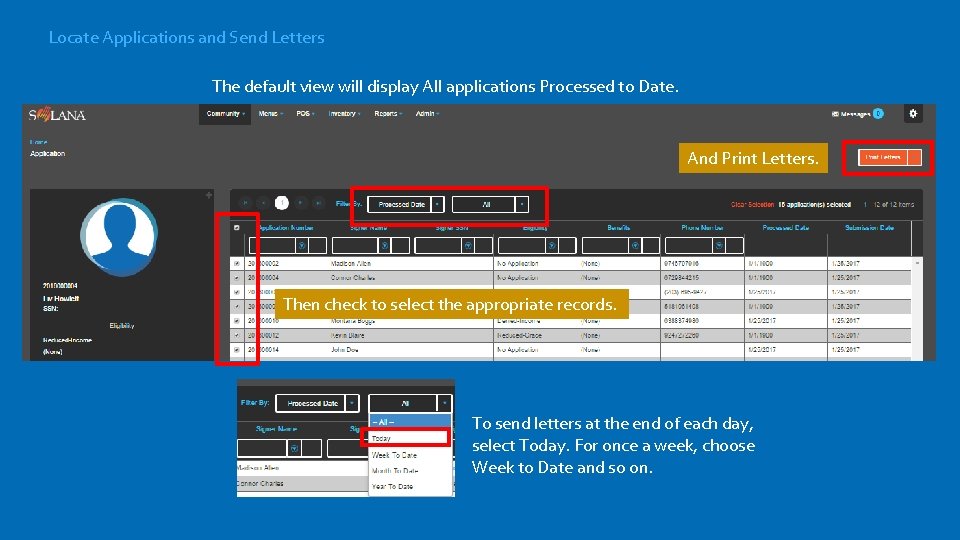Open the Admin menu
Image resolution: width=960 pixels, height=540 pixels.
point(427,114)
